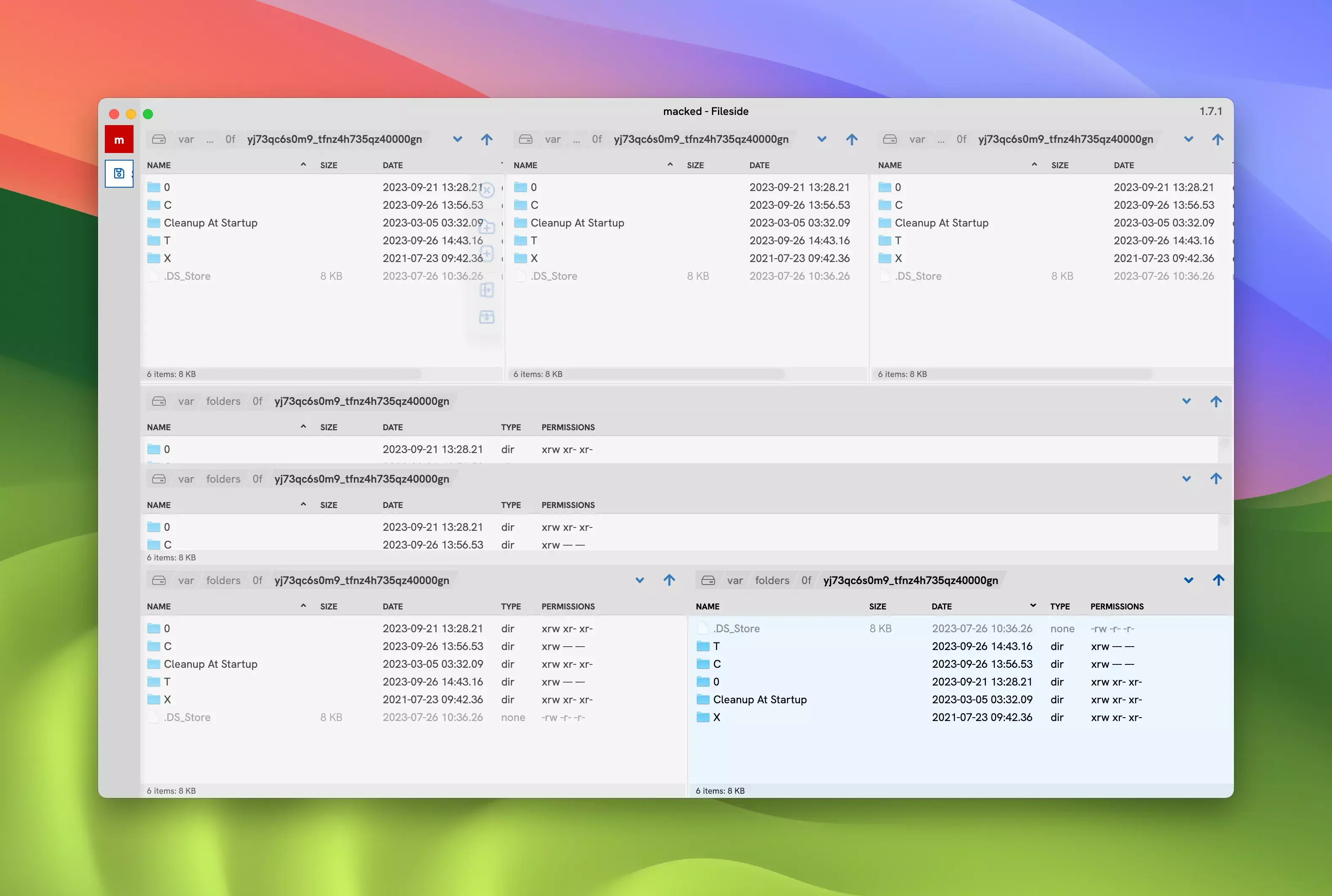1332x896 pixels.
Task: Click the new folder icon in top-left pane
Action: coord(487,227)
